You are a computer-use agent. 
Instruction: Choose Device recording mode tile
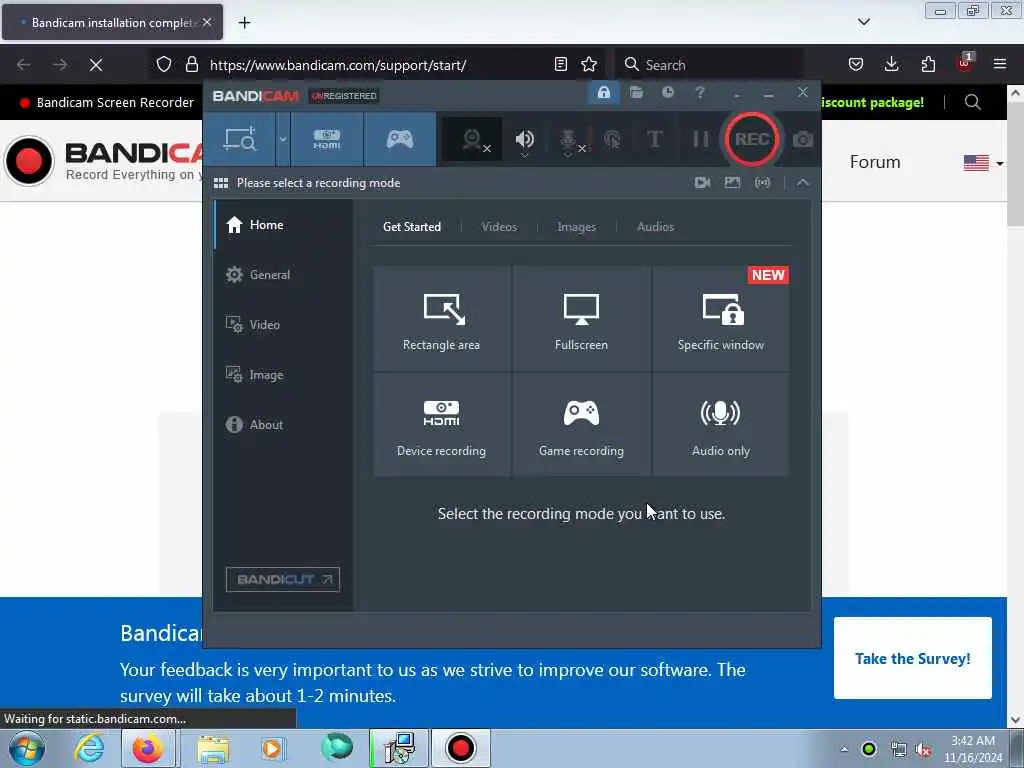[441, 424]
